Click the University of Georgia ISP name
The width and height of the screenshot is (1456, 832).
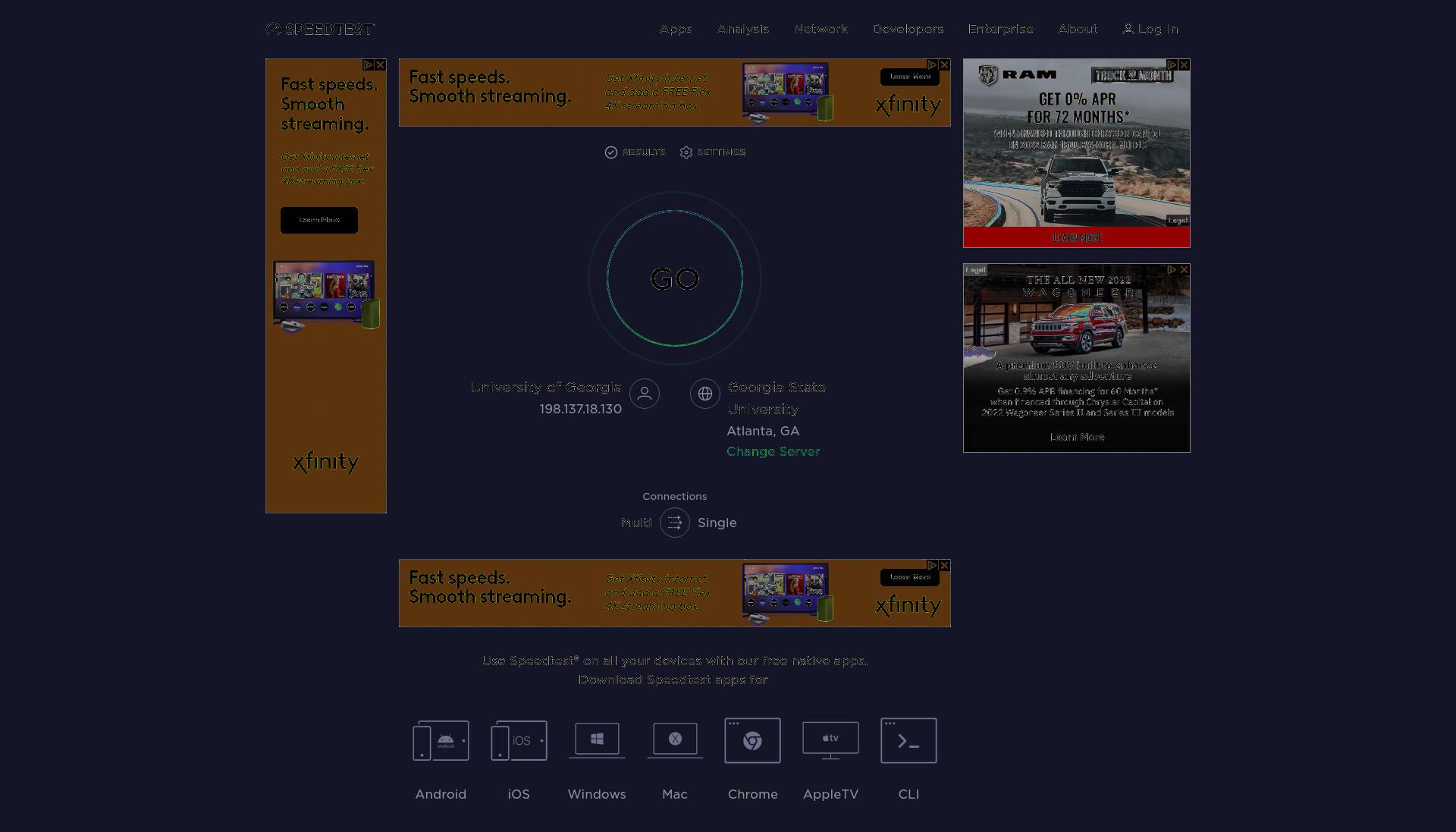click(546, 388)
